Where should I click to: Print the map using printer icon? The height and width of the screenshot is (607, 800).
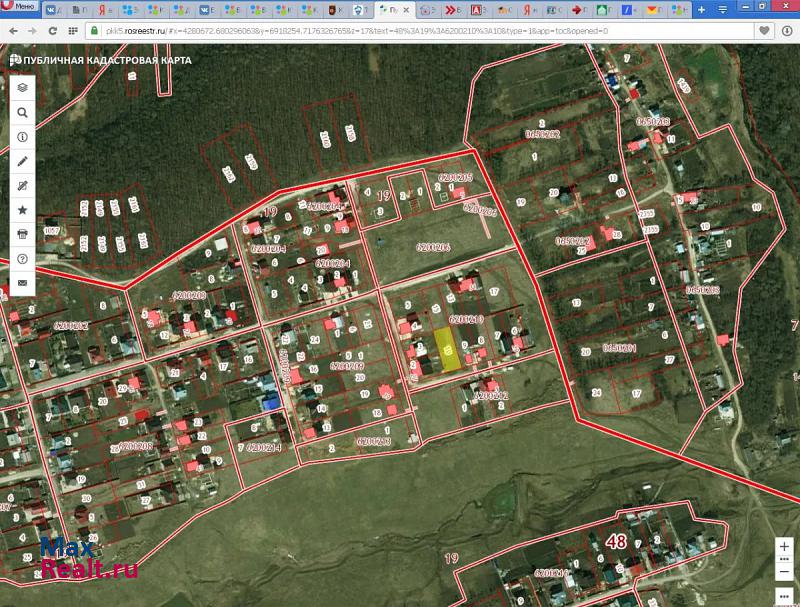coord(22,234)
